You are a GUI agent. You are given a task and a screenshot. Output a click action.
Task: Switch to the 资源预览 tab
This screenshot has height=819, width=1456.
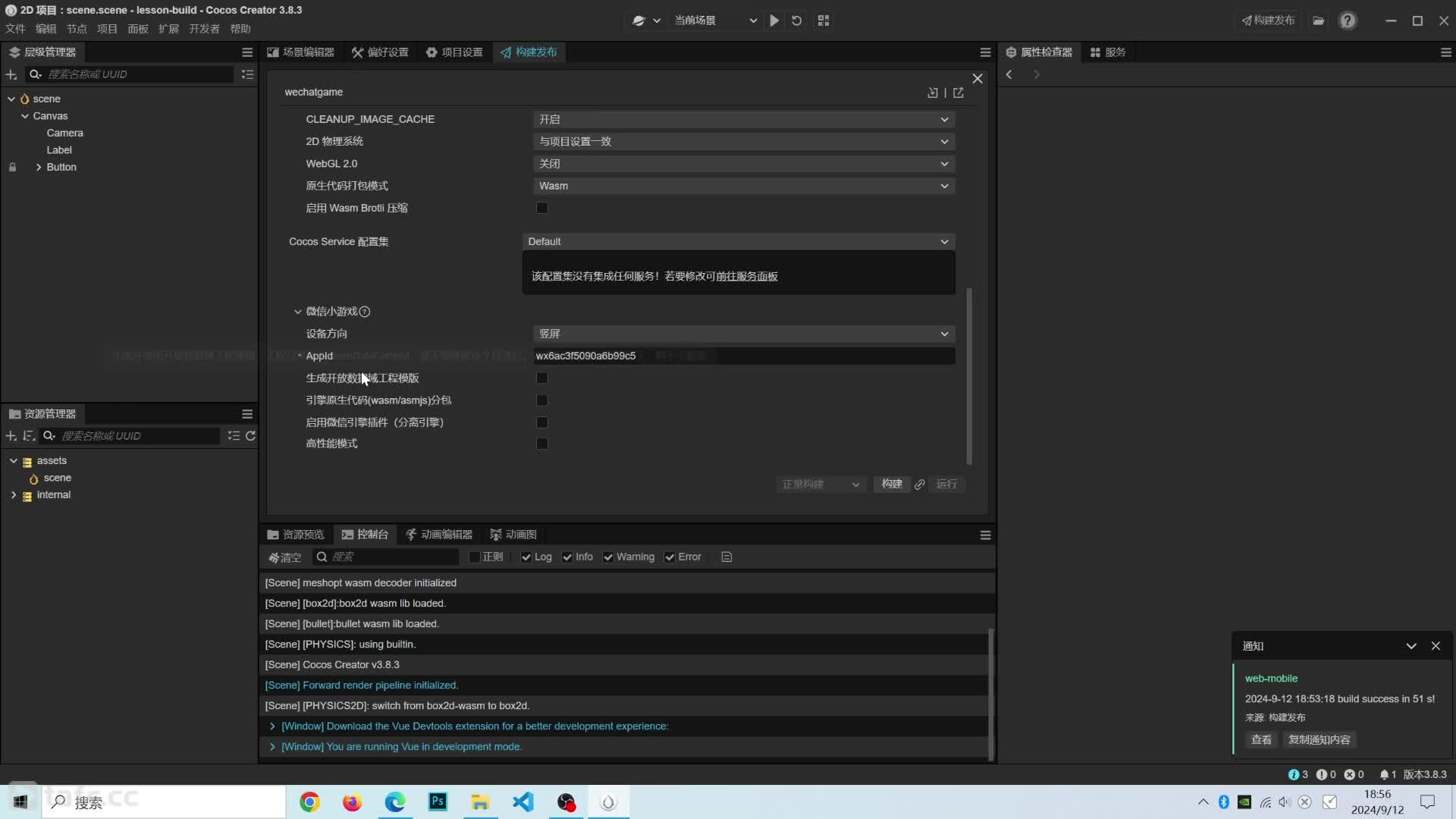point(296,535)
